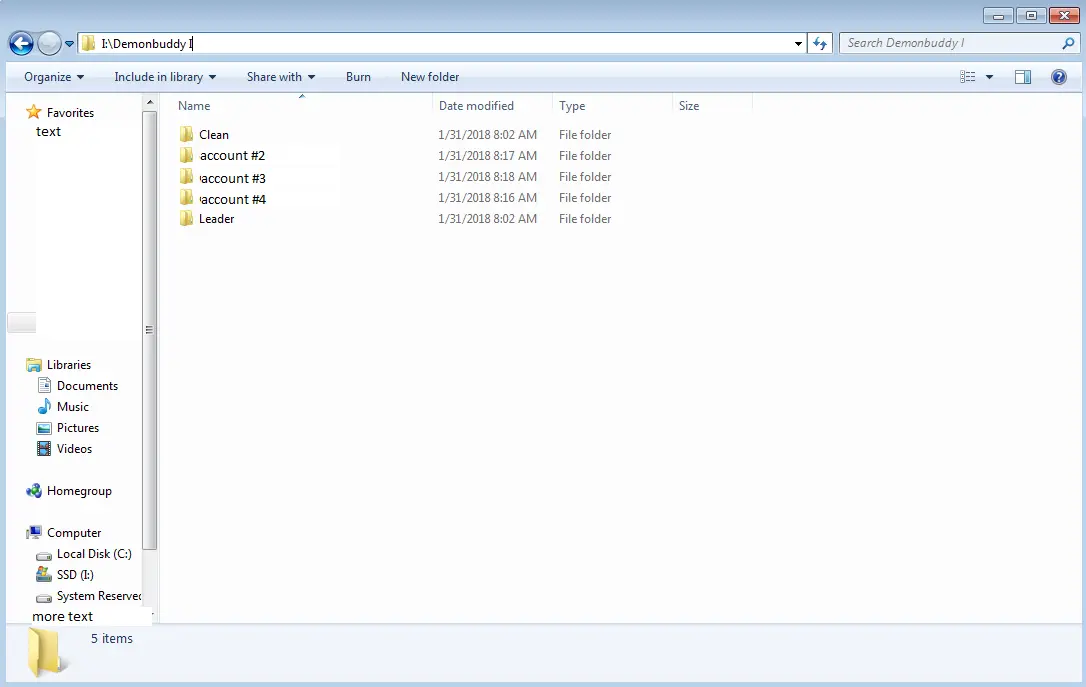The image size is (1086, 687).
Task: Select Favorites in navigation pane
Action: point(70,113)
